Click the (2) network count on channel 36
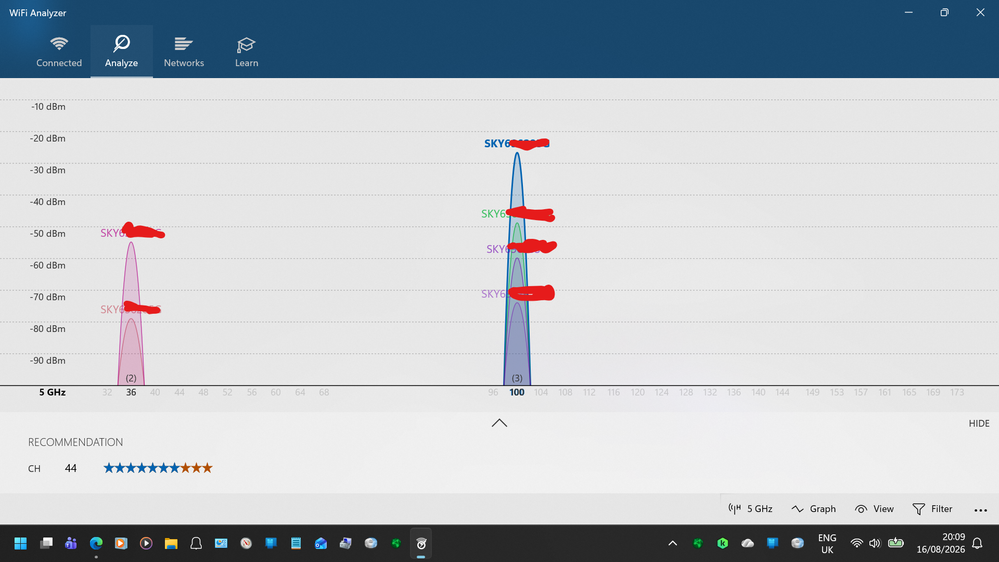Viewport: 999px width, 562px height. point(131,378)
